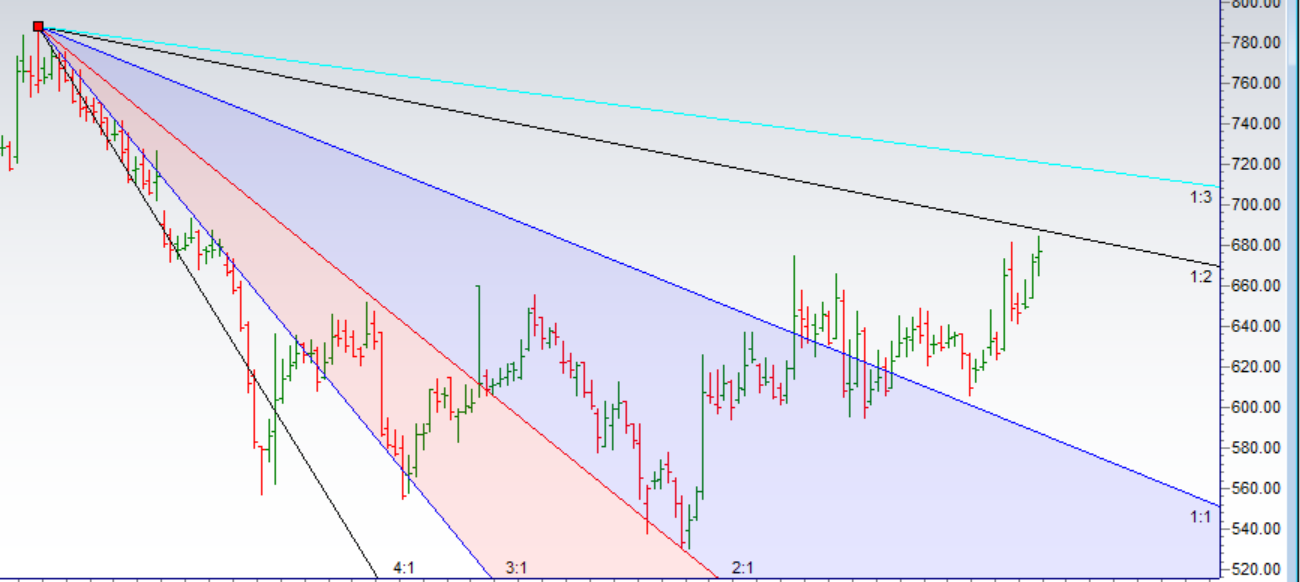Click the 2:1 ratio label

(743, 568)
